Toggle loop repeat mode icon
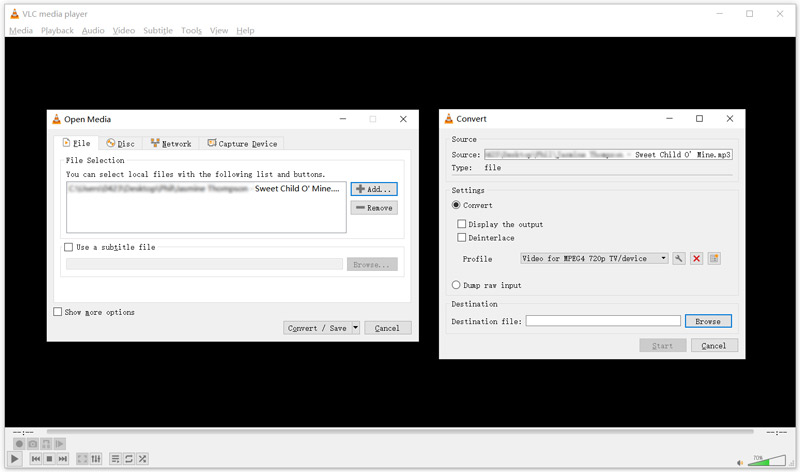Viewport: 800px width, 472px height. [x=129, y=459]
